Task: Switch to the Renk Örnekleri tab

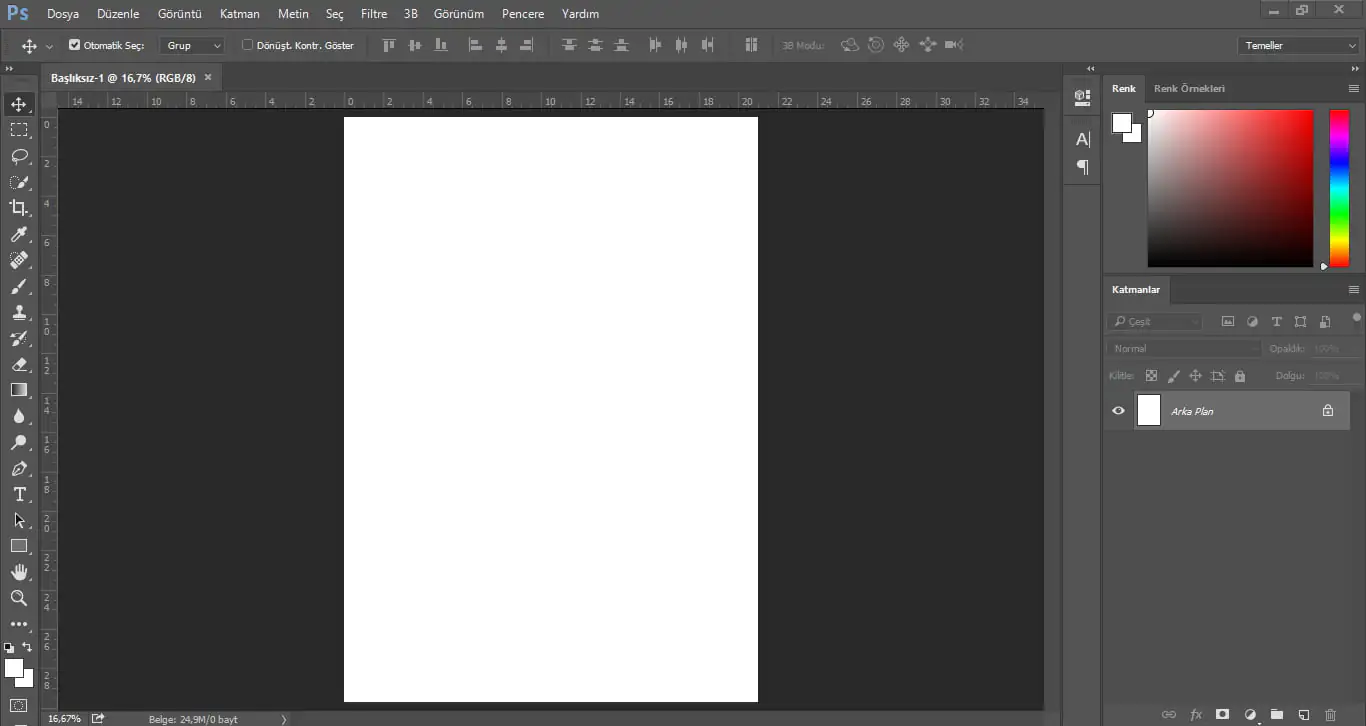Action: (1189, 88)
